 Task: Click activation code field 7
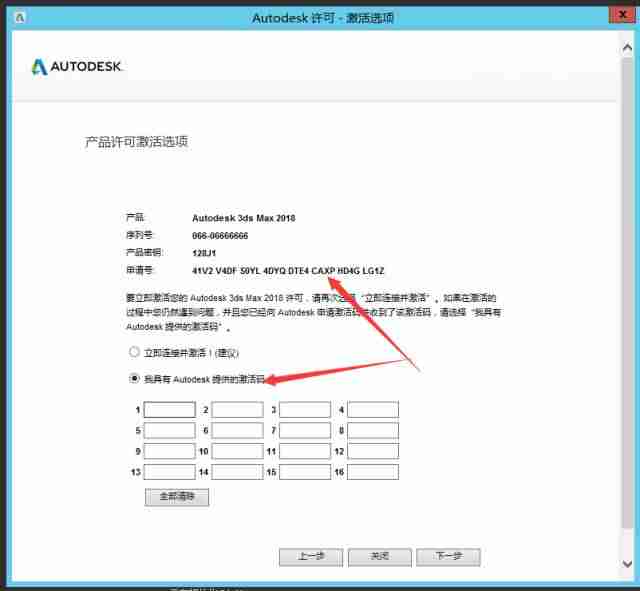tap(305, 430)
